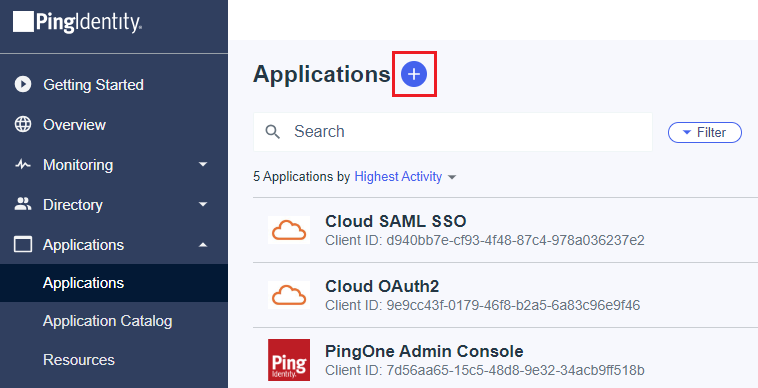This screenshot has width=758, height=388.
Task: Click the Overview globe icon
Action: 23,124
